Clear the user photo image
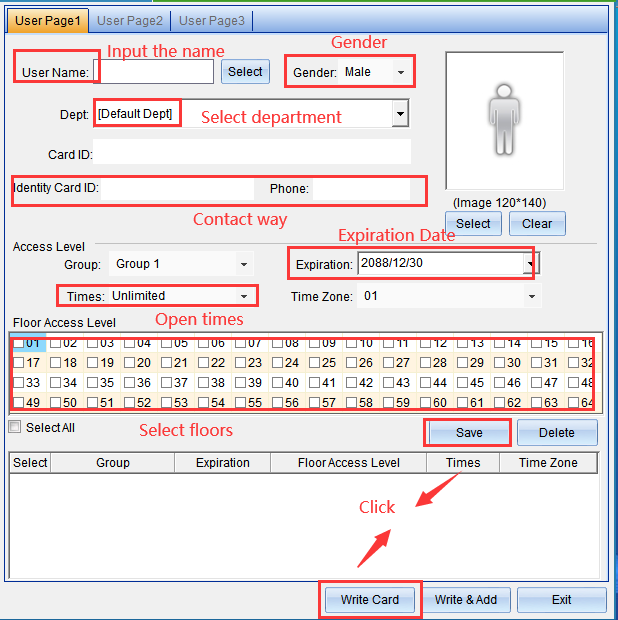The width and height of the screenshot is (618, 620). (x=537, y=224)
